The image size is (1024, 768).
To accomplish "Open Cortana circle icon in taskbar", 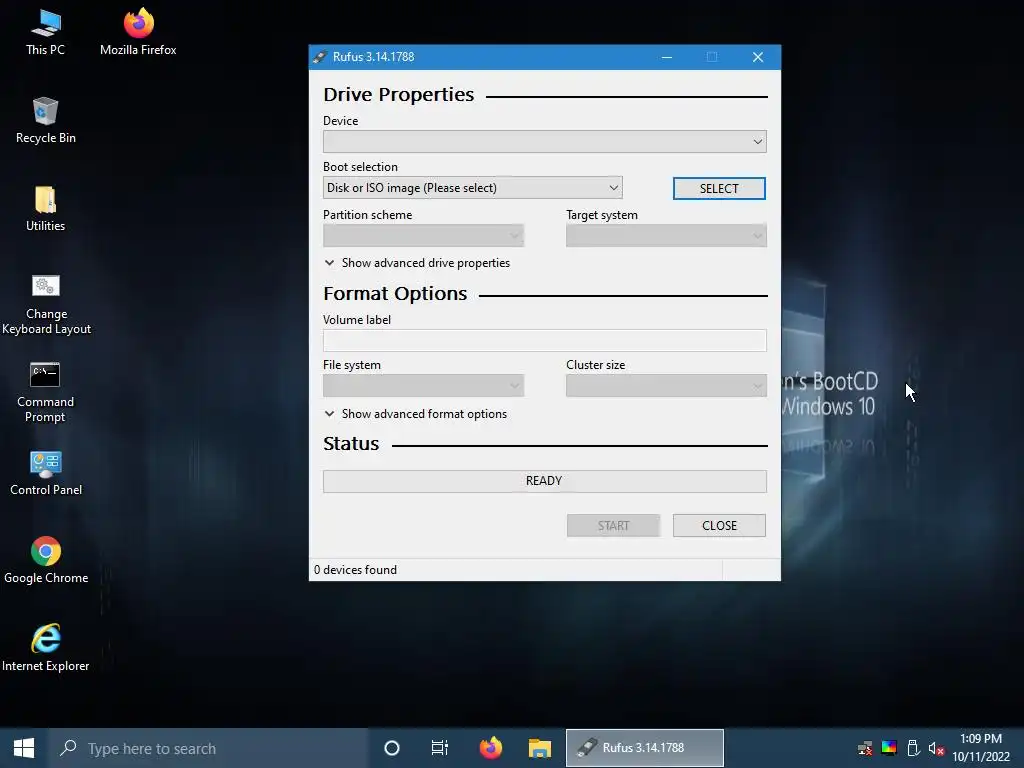I will click(392, 748).
